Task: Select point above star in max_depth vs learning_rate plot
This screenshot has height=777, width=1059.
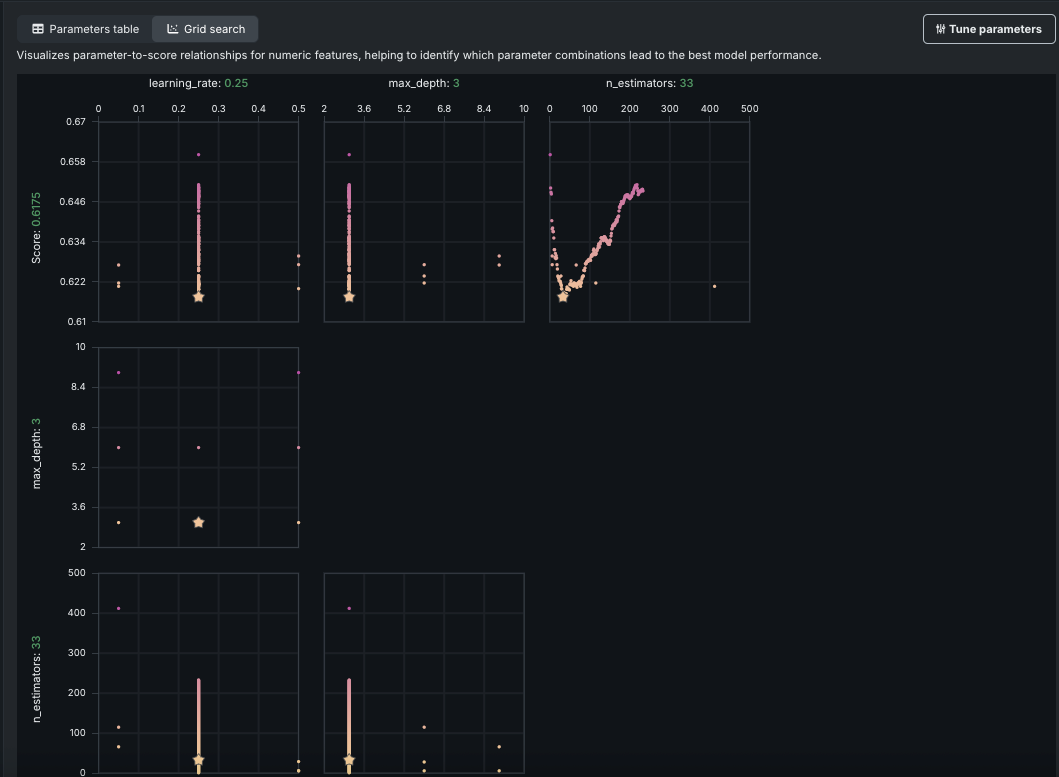Action: (x=198, y=447)
